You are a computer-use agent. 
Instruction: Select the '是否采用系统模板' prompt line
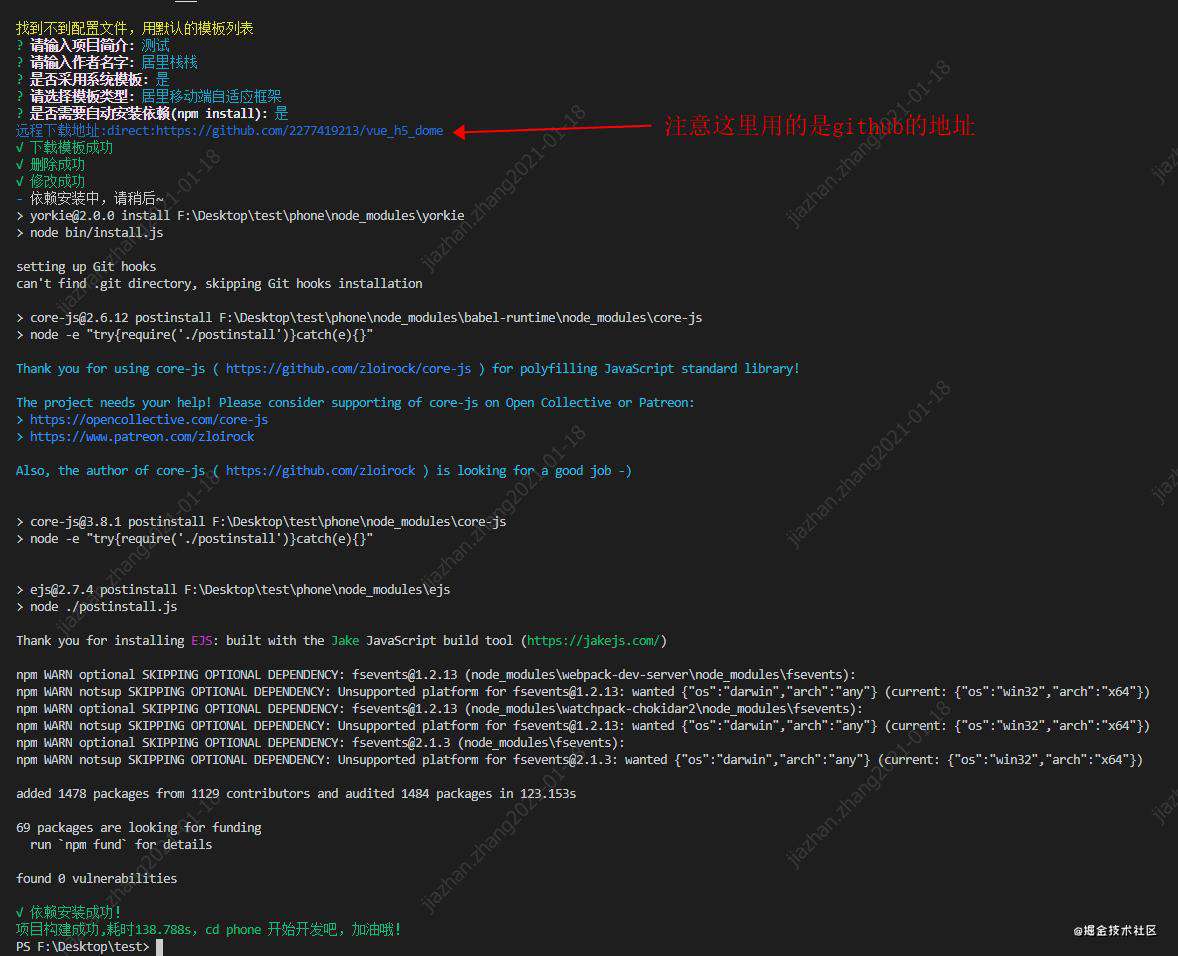pyautogui.click(x=93, y=80)
